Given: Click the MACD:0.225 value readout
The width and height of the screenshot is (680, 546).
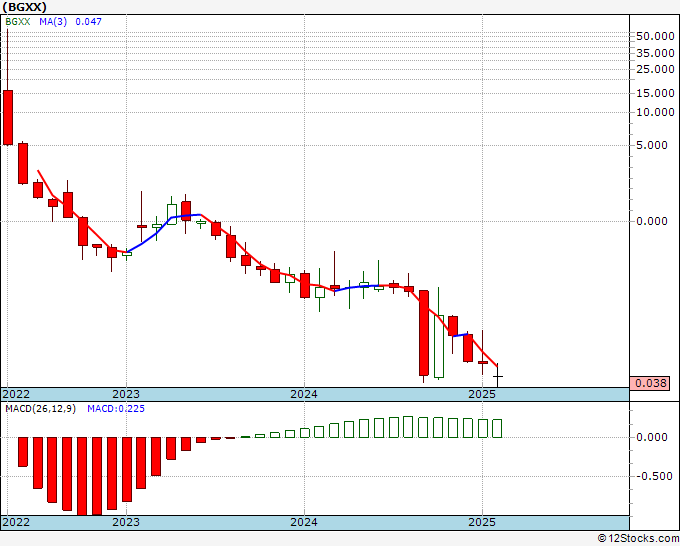Looking at the screenshot, I should coord(116,409).
